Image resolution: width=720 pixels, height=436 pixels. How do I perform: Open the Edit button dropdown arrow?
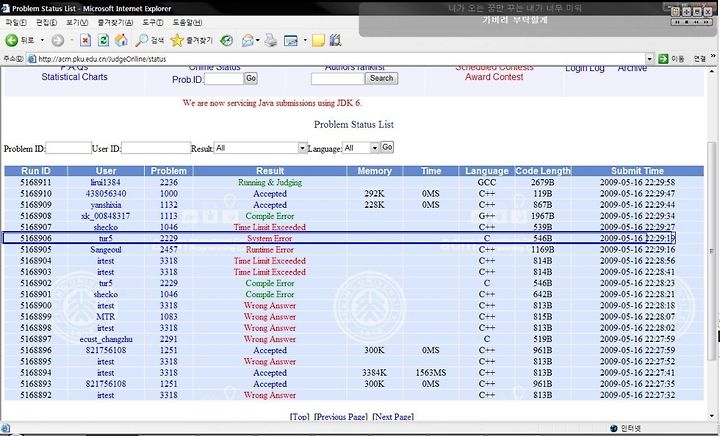pos(305,40)
